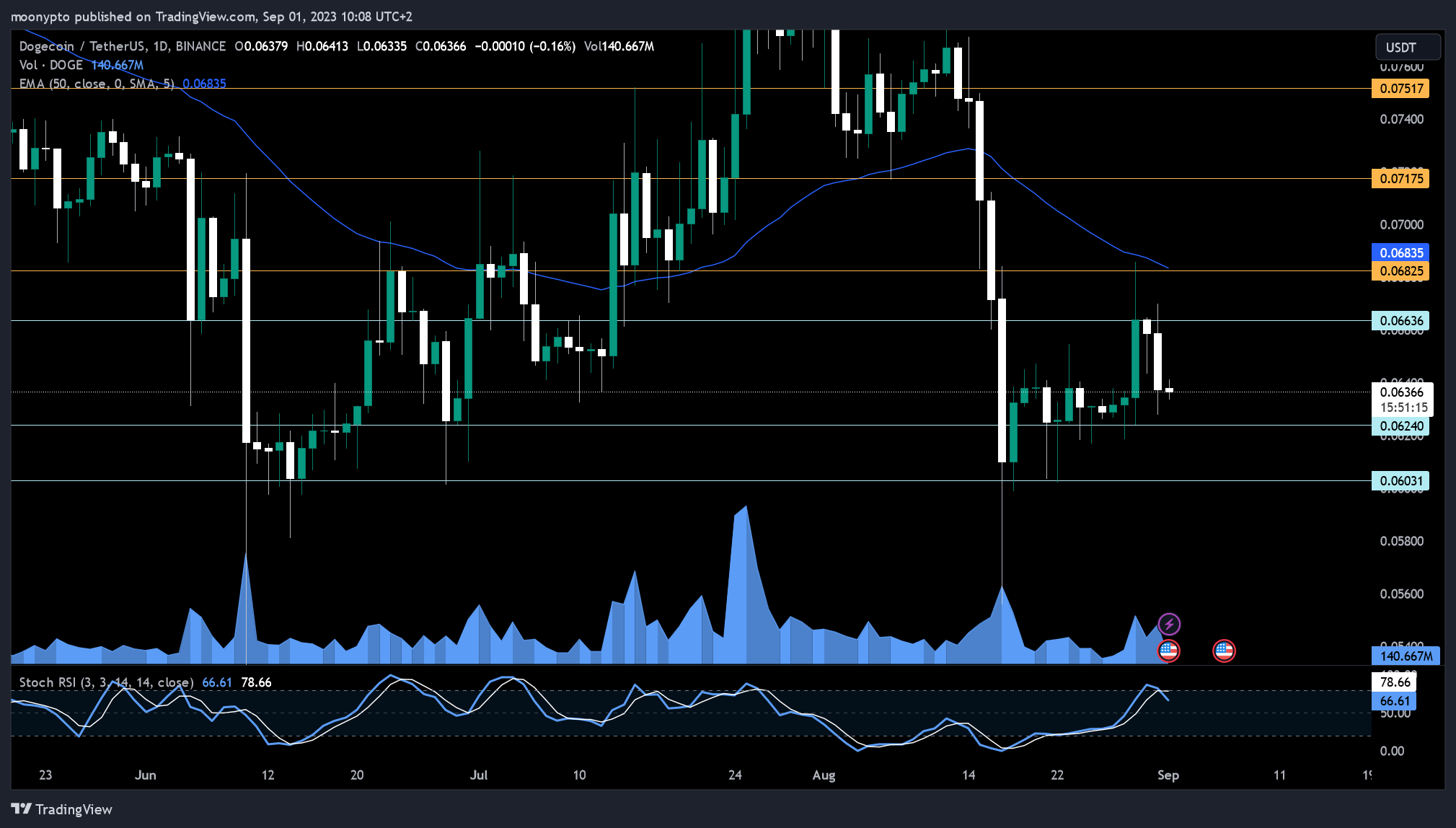This screenshot has height=828, width=1456.
Task: Click the 15:51:15 candle countdown timer
Action: coord(1403,408)
